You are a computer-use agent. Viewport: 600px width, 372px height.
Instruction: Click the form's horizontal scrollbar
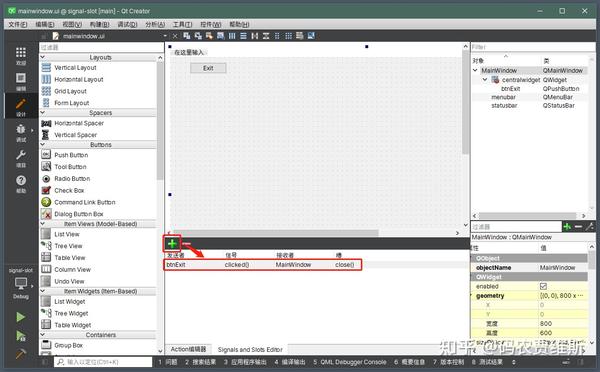tap(274, 233)
